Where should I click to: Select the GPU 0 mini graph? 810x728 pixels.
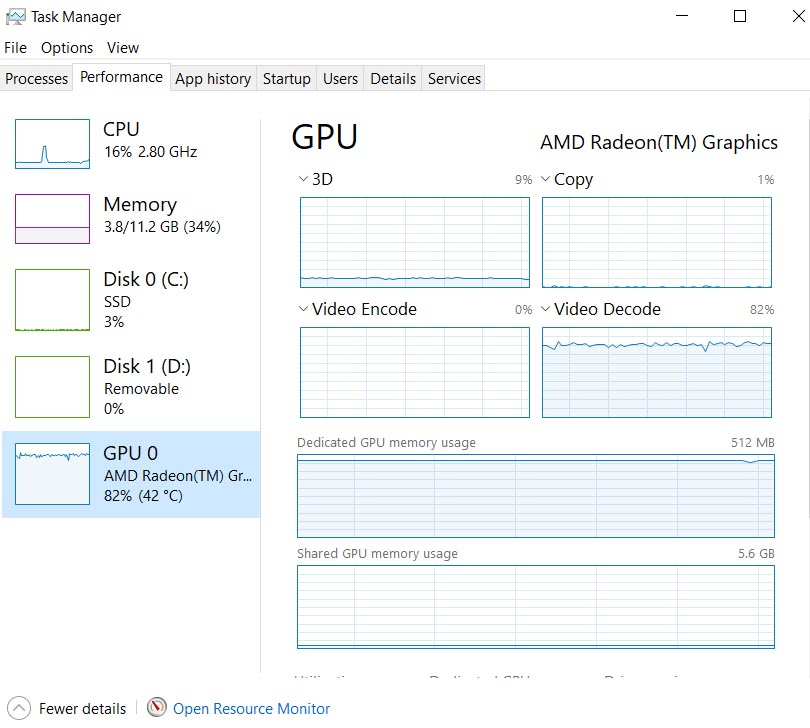pyautogui.click(x=52, y=473)
